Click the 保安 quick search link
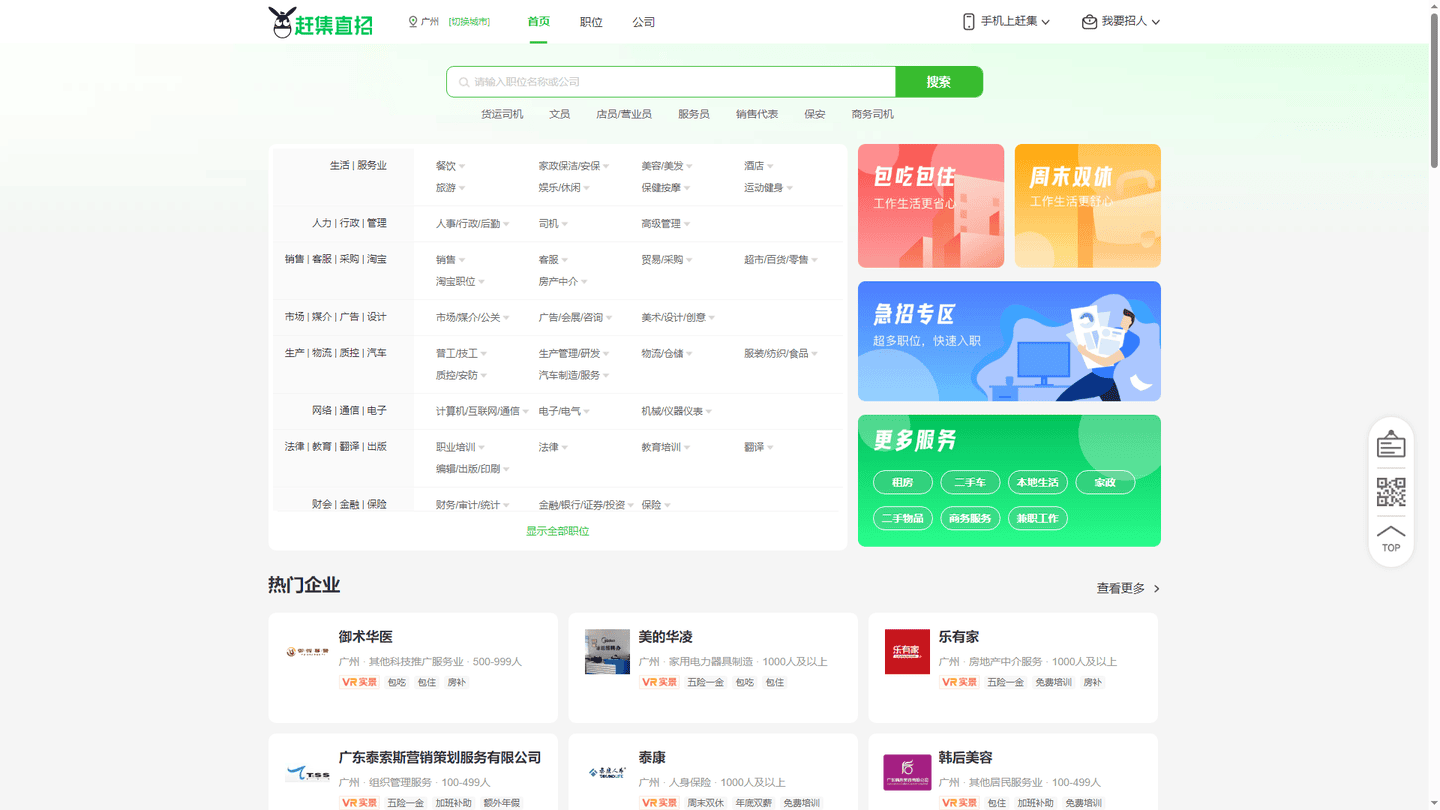Screen dimensions: 1440x810 (815, 114)
